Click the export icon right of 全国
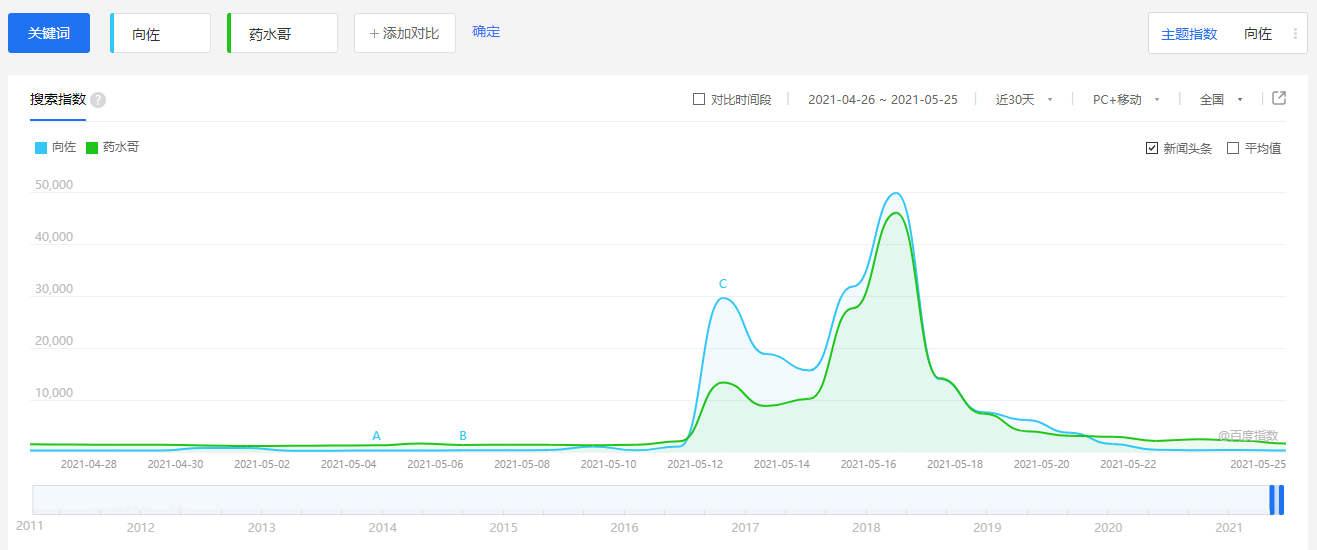Screen dimensions: 1317x550 (1279, 98)
